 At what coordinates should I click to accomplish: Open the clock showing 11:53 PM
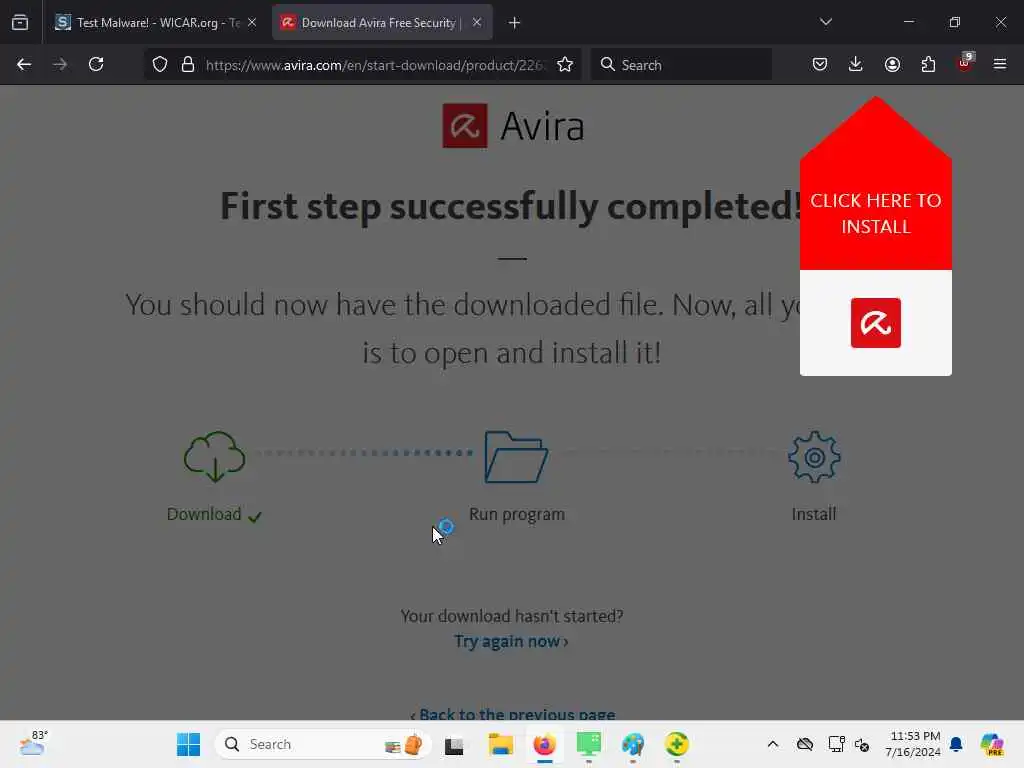click(913, 744)
